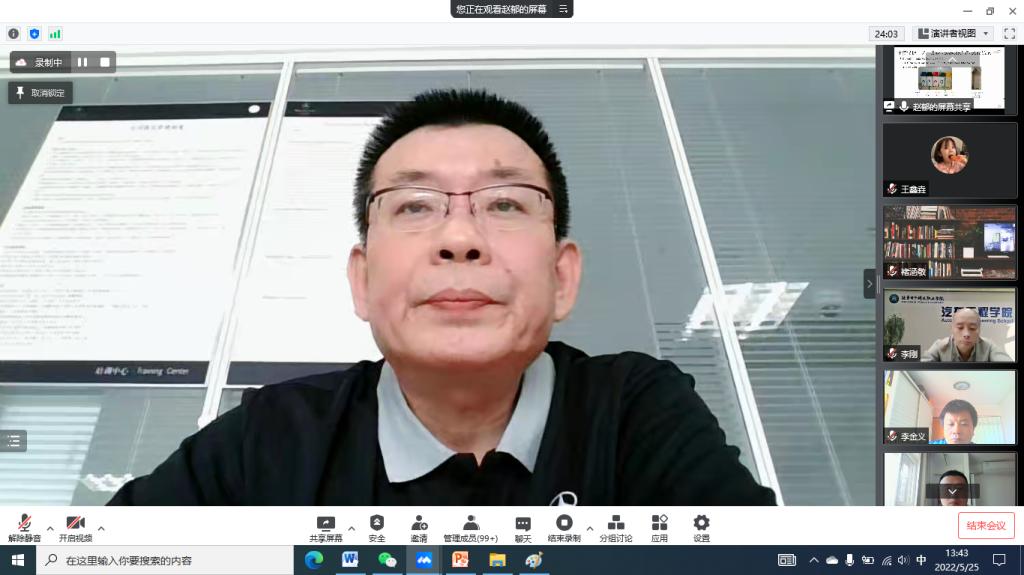Open WeChat from taskbar
1024x575 pixels.
click(x=387, y=560)
